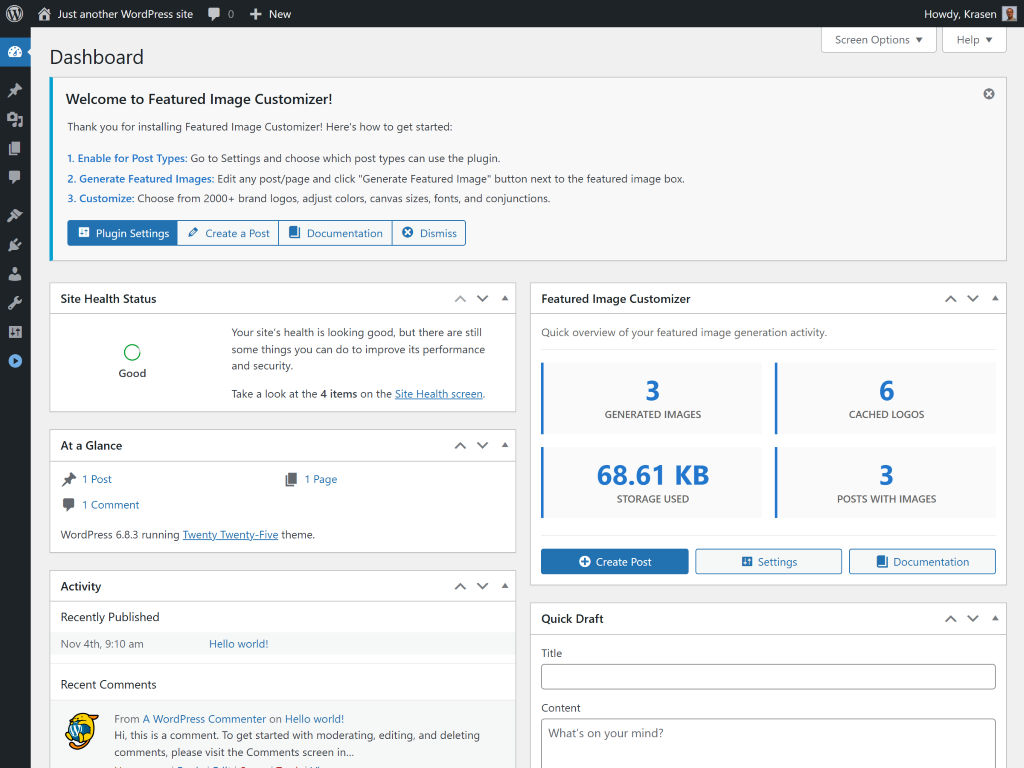Open Appearance paintbrush icon in sidebar
This screenshot has width=1024, height=768.
pyautogui.click(x=15, y=215)
